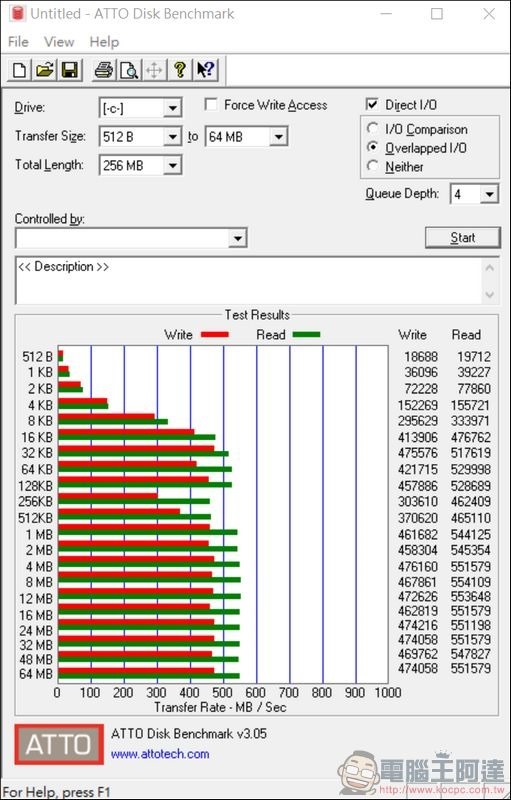Screen dimensions: 511x800
Task: Maximize the ATTO Disk Benchmark window
Action: (x=437, y=14)
